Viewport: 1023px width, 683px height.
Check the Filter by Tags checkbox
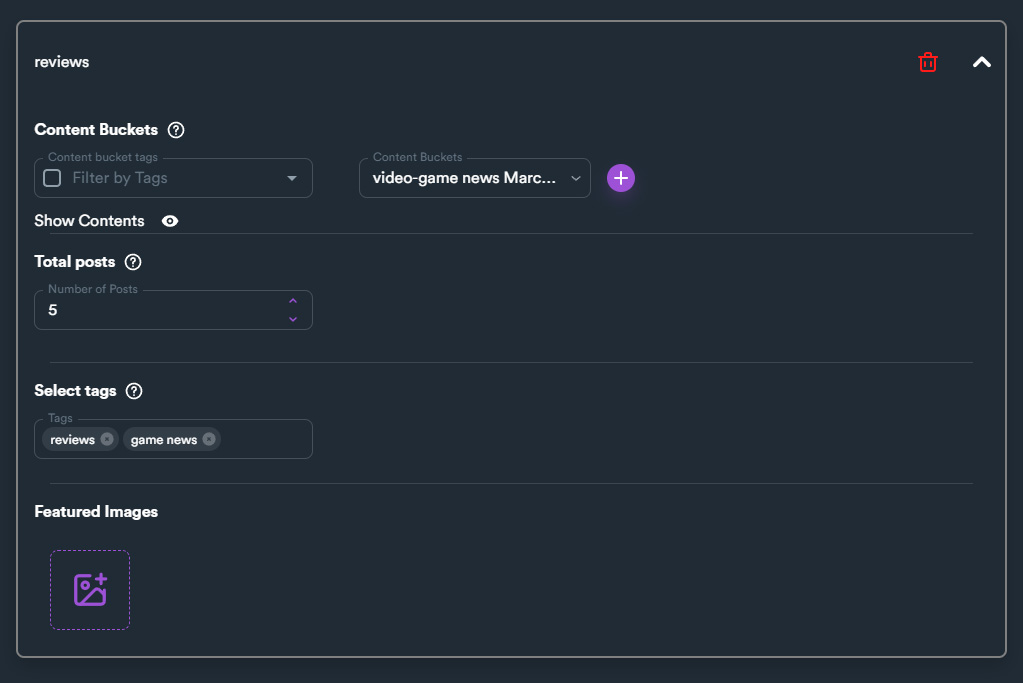[x=52, y=178]
